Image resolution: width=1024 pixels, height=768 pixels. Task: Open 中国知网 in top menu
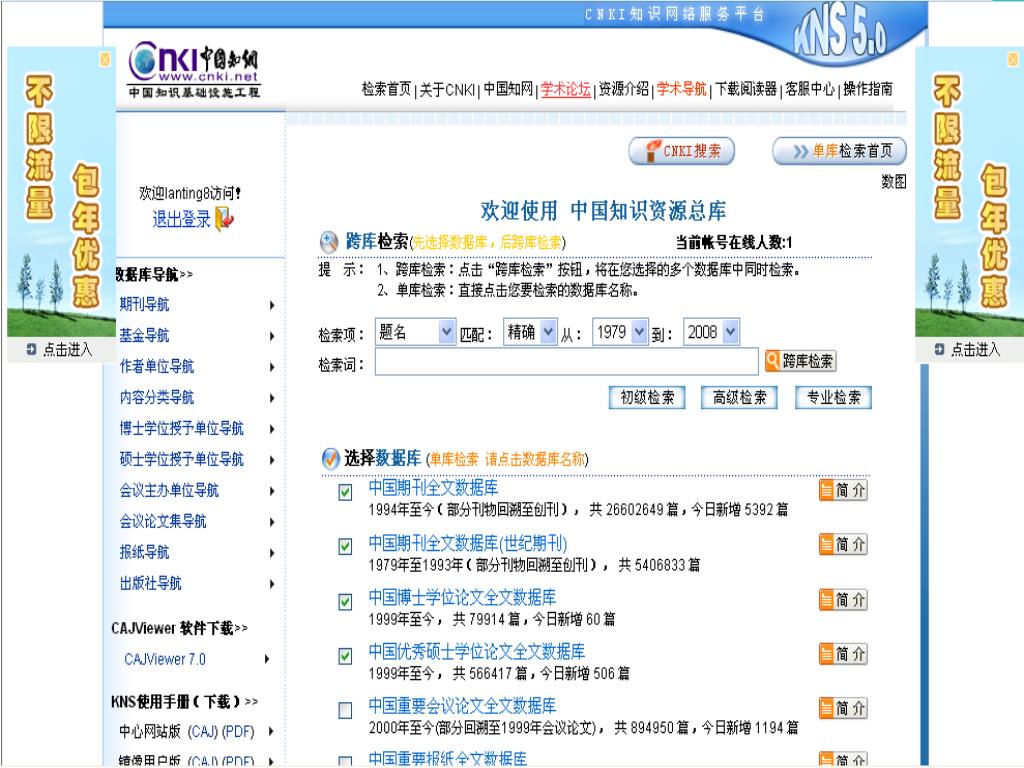click(x=508, y=89)
